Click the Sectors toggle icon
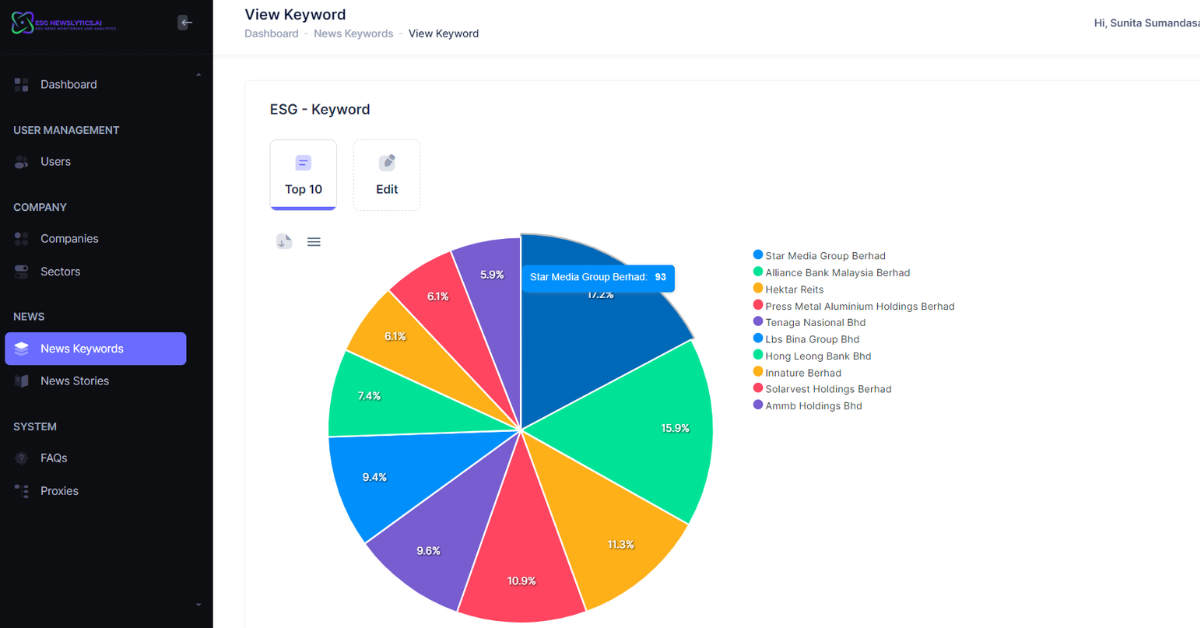Image resolution: width=1200 pixels, height=628 pixels. point(21,272)
